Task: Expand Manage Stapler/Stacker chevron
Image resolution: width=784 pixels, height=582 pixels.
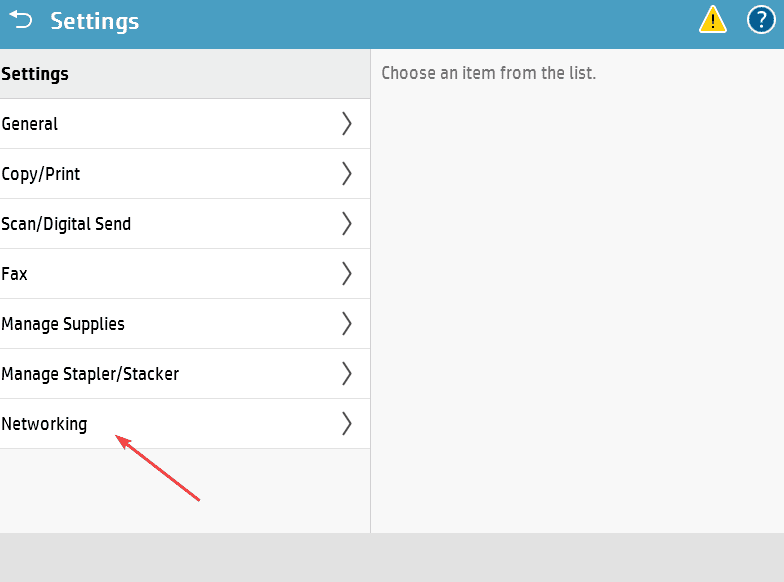Action: [x=347, y=374]
